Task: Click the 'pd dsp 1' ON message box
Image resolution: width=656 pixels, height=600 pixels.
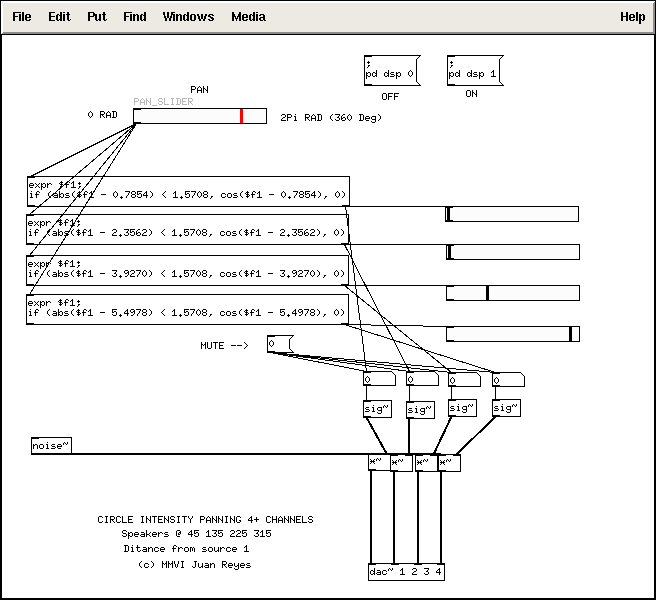Action: click(x=473, y=70)
